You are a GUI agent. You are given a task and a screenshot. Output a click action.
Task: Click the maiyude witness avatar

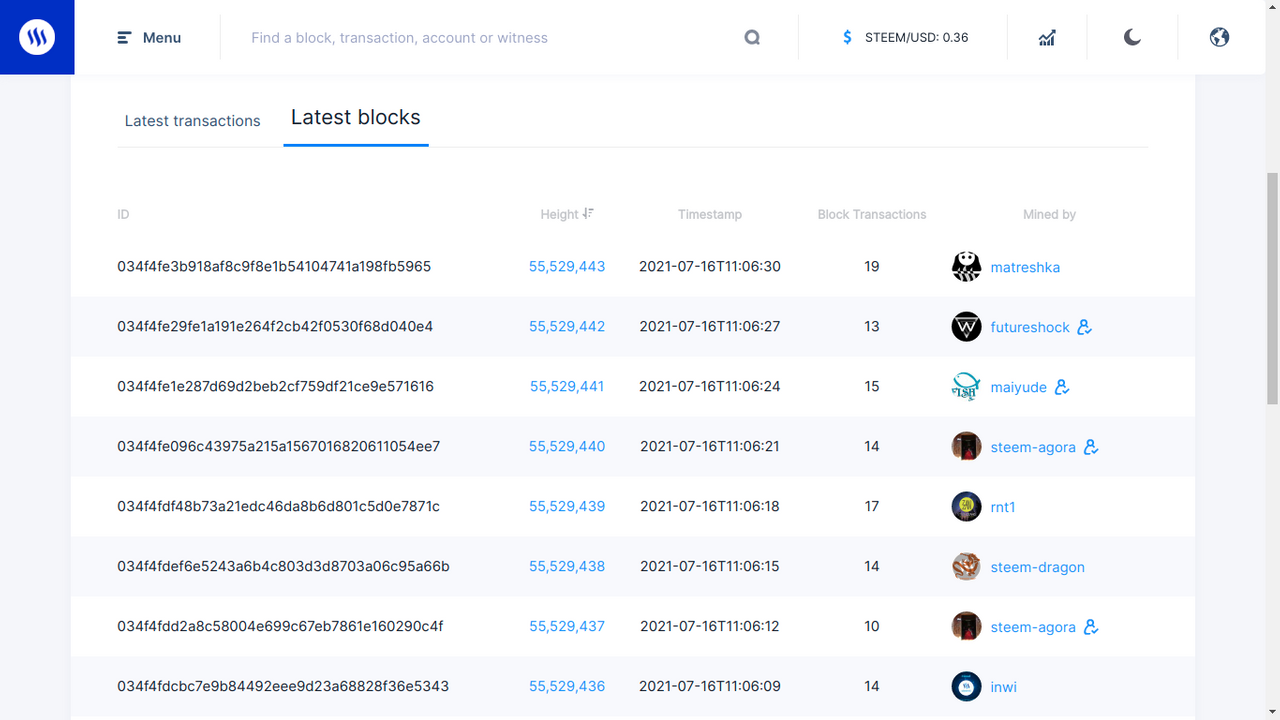click(966, 387)
